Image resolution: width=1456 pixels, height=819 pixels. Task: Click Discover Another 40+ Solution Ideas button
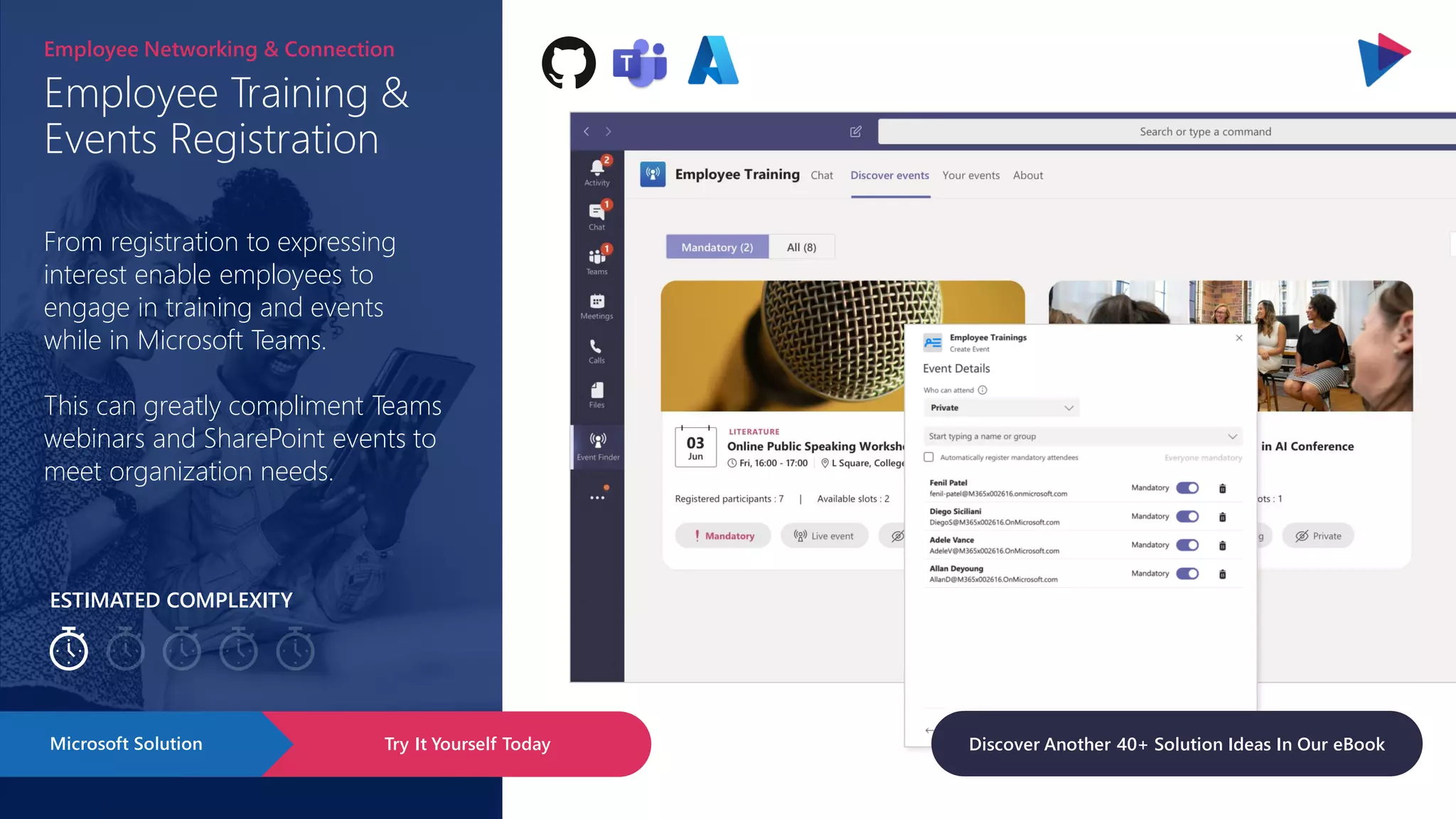(x=1177, y=744)
